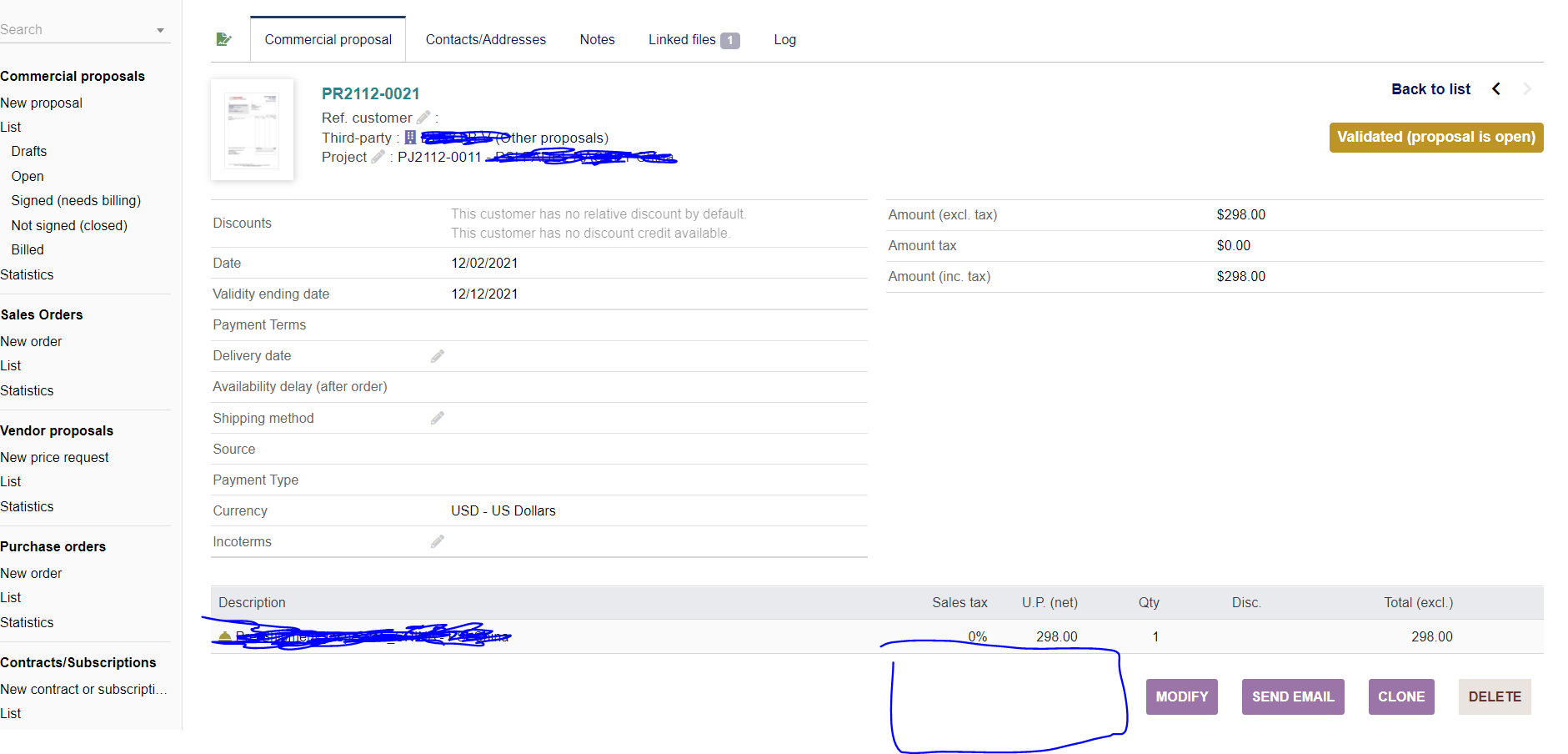Open Signed (needs billing) proposals list
This screenshot has width=1568, height=754.
coord(76,200)
